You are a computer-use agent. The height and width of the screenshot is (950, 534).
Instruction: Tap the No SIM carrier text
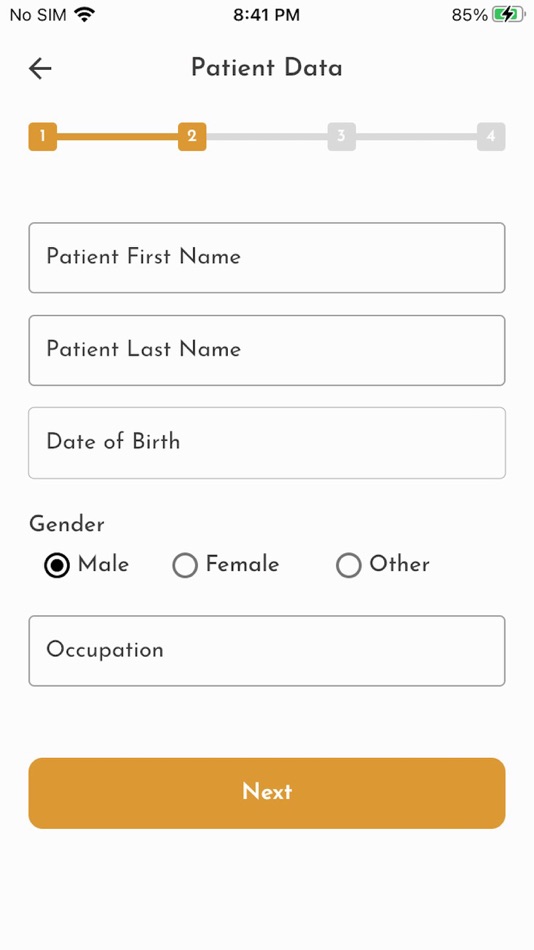pyautogui.click(x=38, y=15)
